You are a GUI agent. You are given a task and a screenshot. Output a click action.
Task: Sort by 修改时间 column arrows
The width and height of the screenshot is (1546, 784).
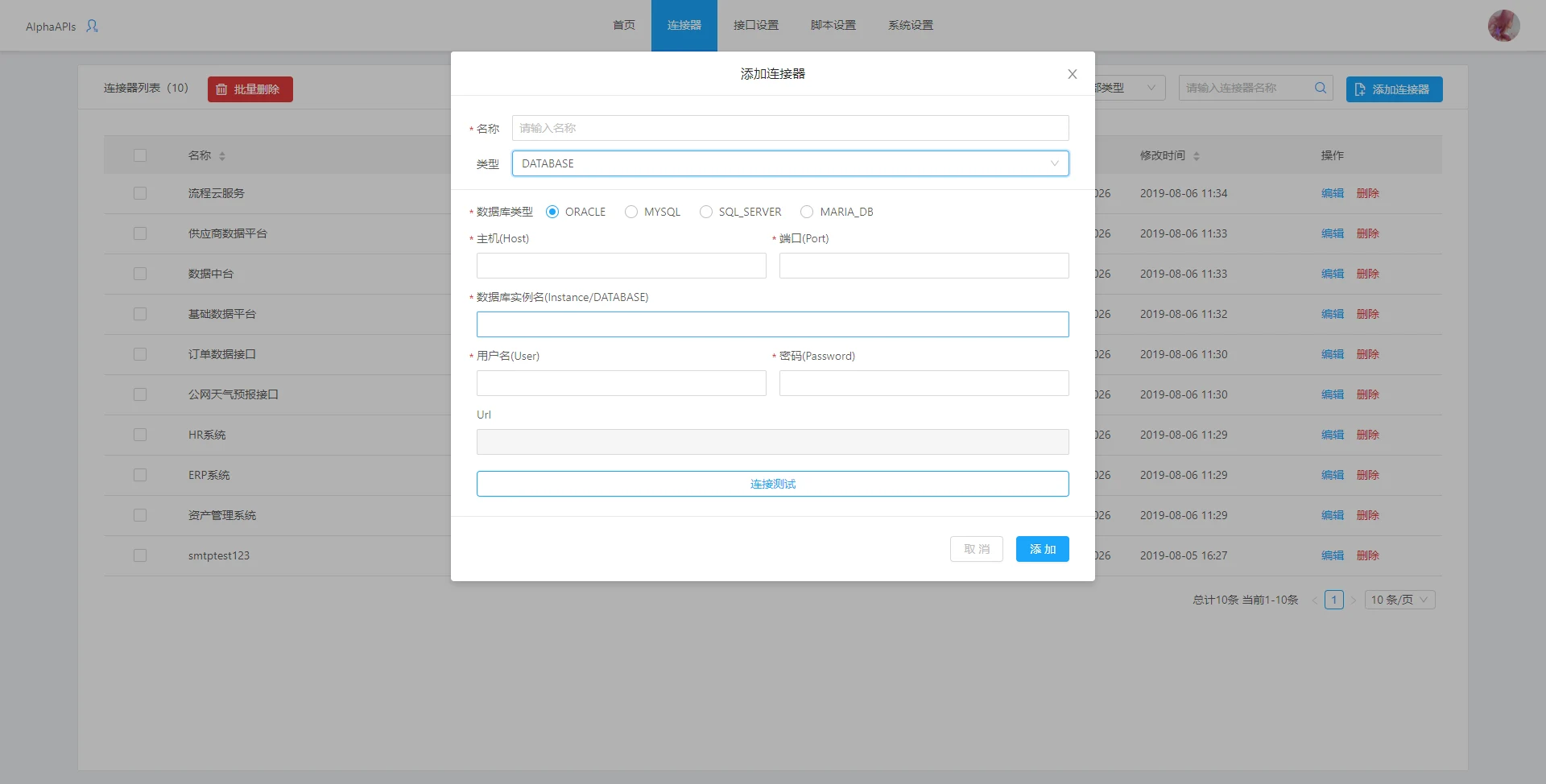coord(1197,156)
